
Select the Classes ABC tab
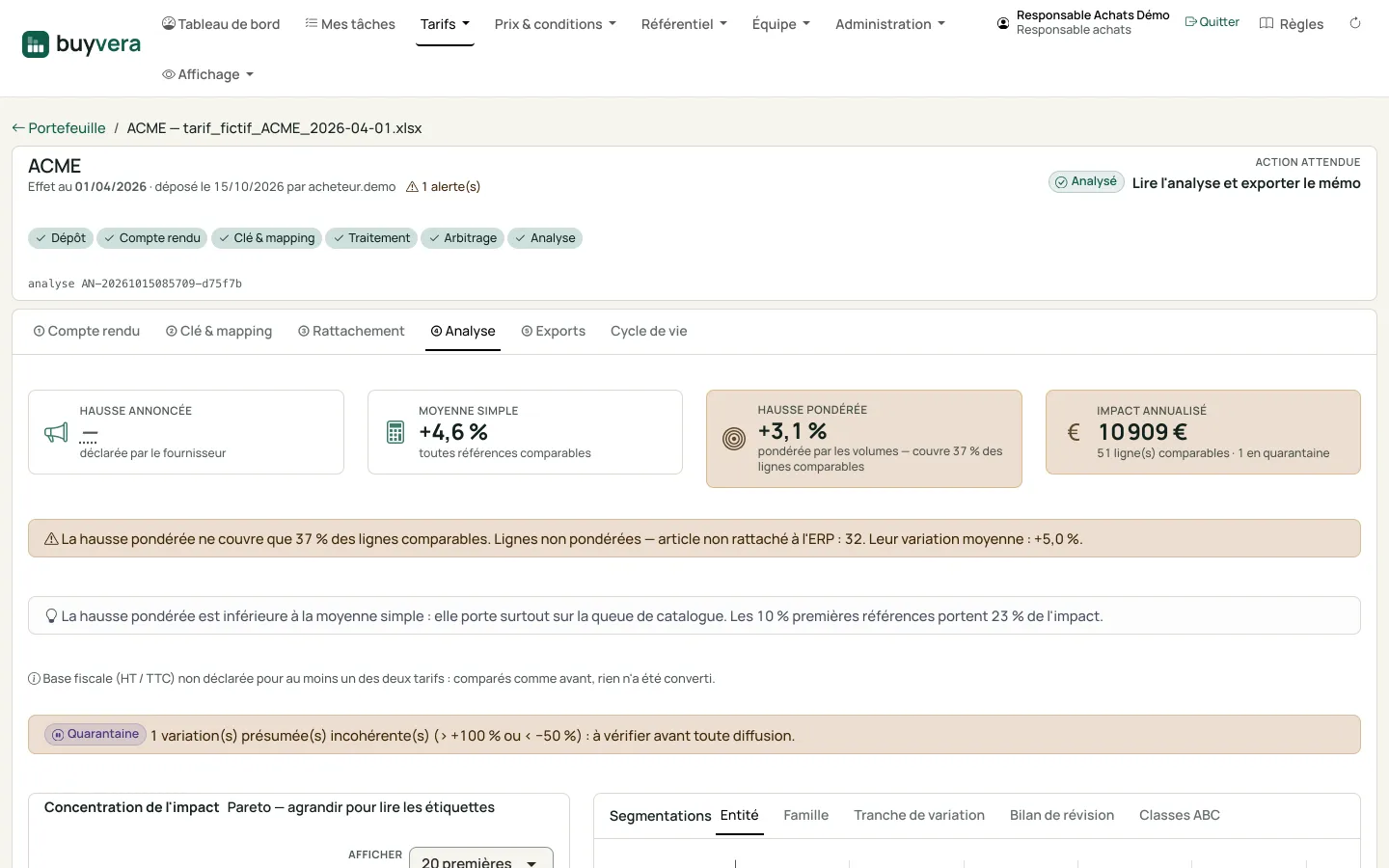click(x=1180, y=815)
